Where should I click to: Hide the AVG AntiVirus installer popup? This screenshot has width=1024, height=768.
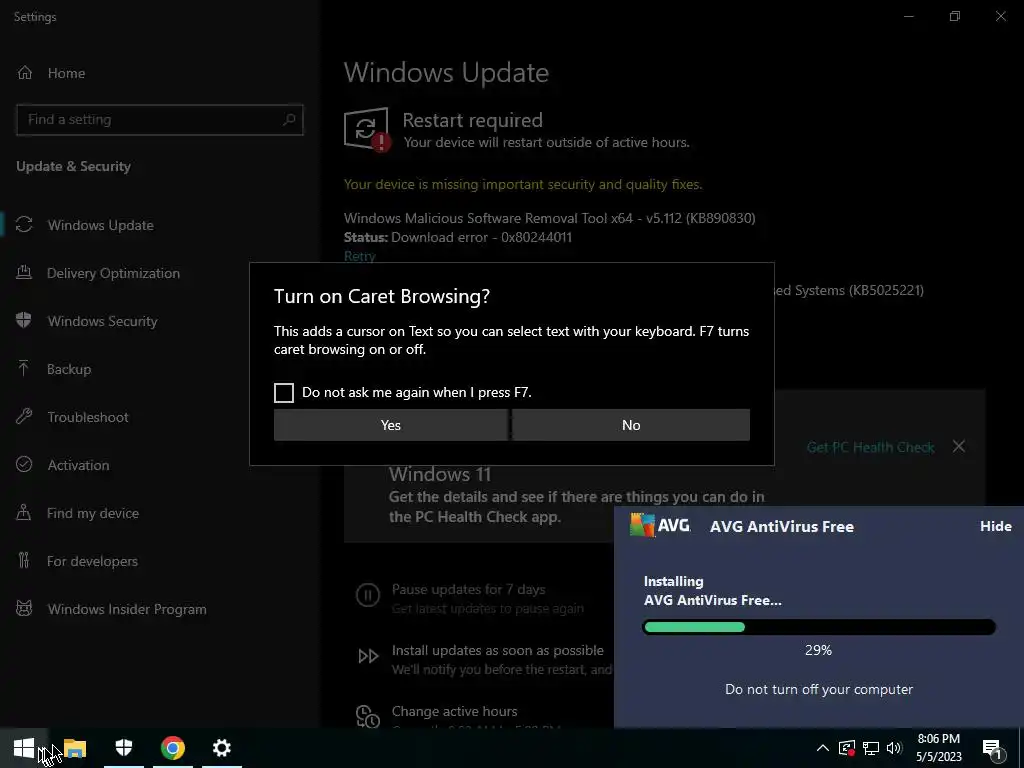coord(995,526)
